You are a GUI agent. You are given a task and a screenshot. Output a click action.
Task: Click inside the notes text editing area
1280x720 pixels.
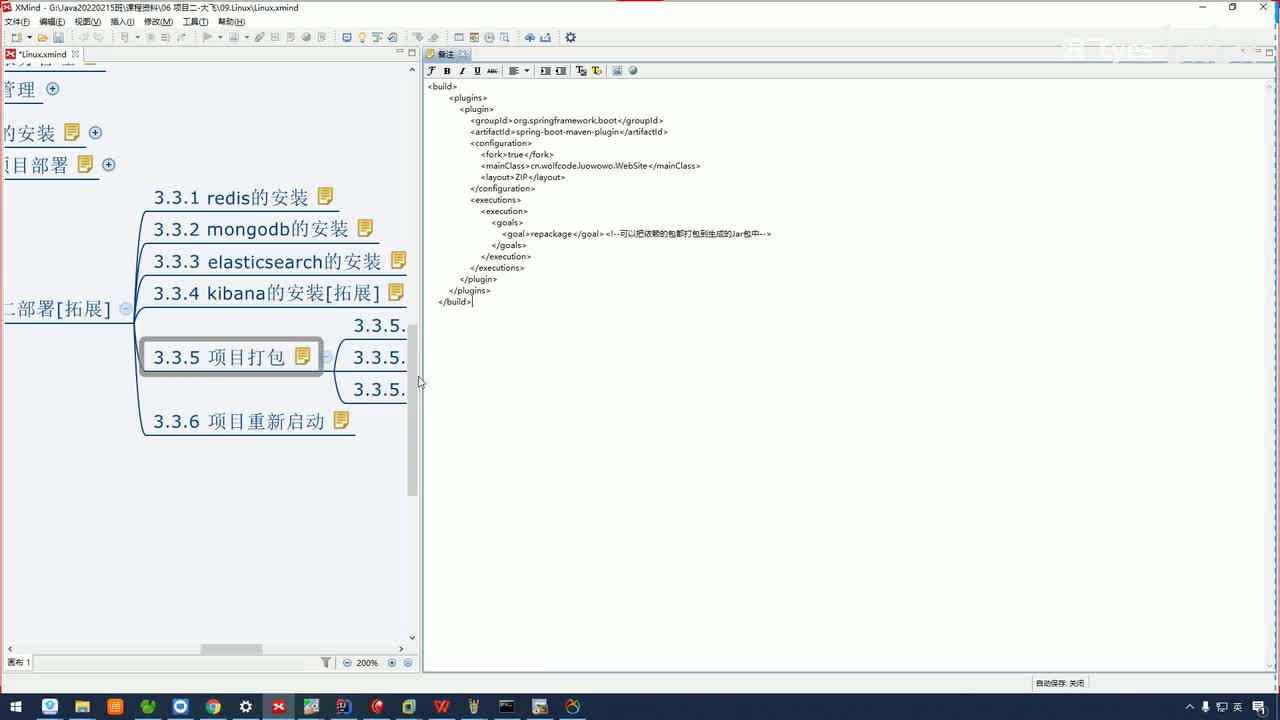[846, 374]
